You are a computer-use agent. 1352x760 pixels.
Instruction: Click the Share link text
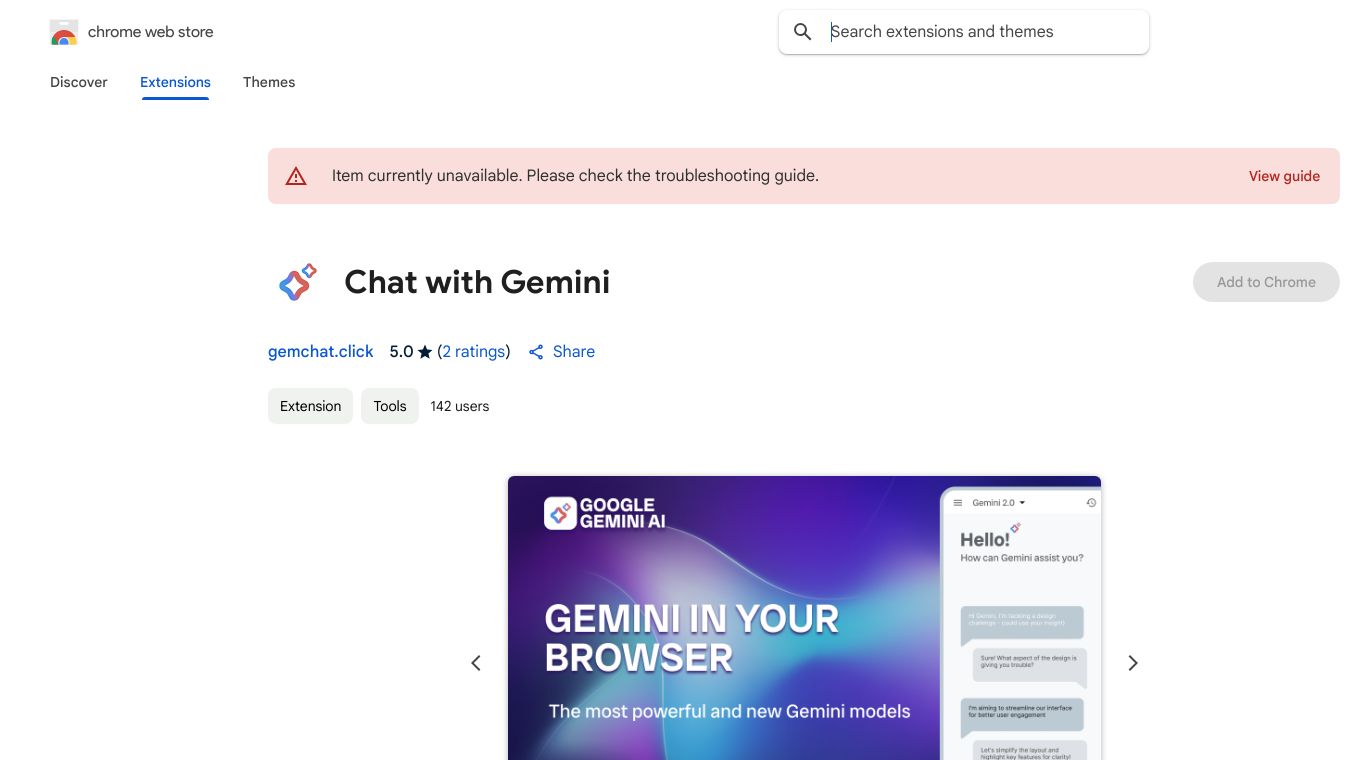(x=574, y=352)
